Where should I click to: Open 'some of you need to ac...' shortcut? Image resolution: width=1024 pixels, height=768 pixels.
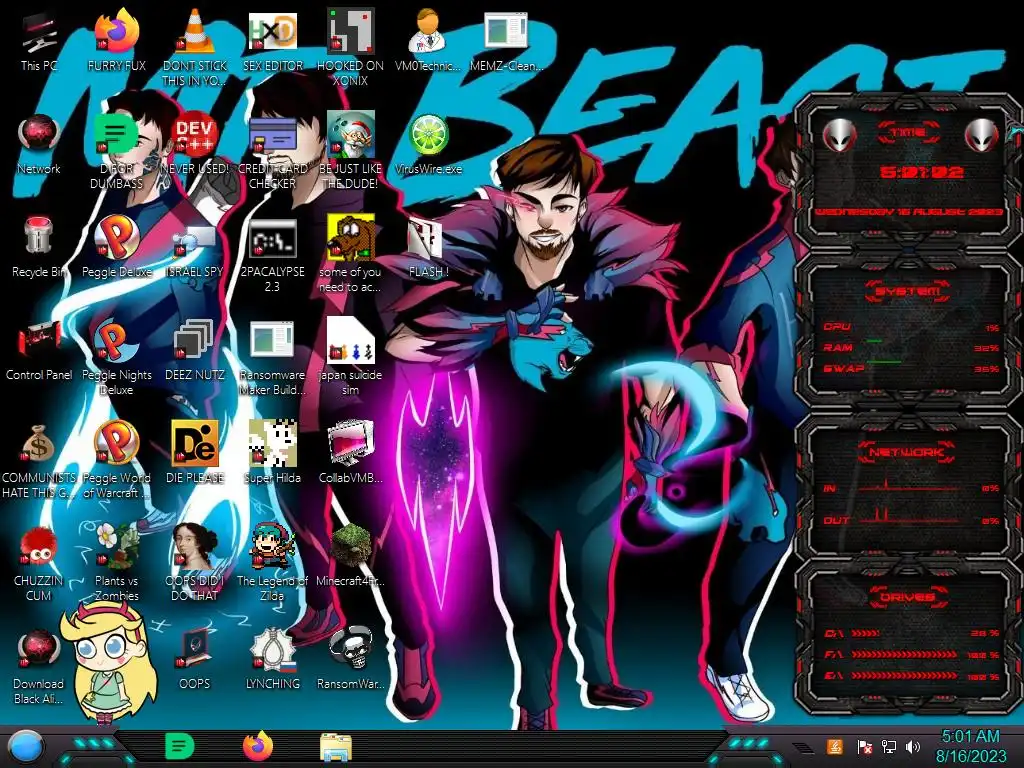[350, 255]
